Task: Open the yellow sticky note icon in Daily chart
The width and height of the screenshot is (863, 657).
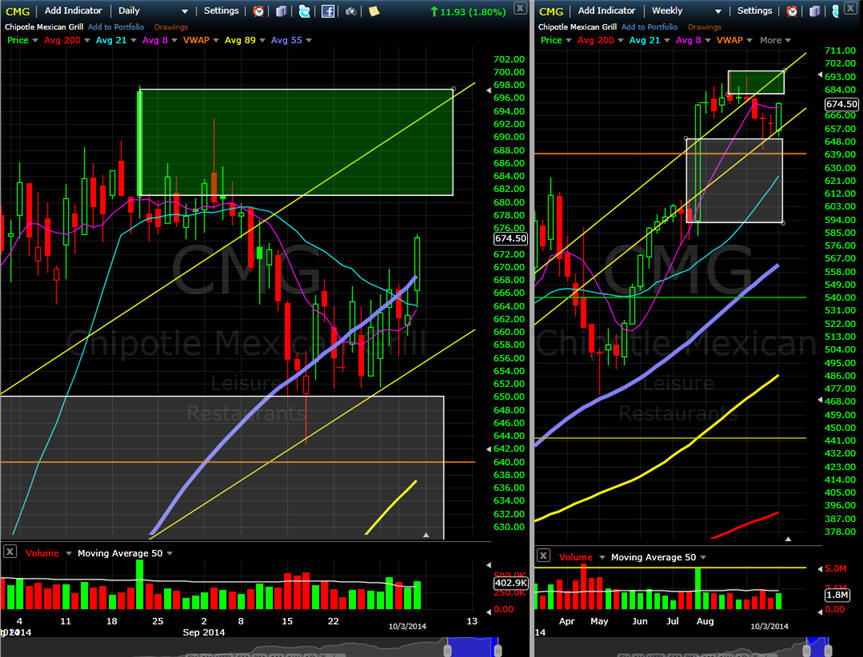Action: (x=374, y=11)
